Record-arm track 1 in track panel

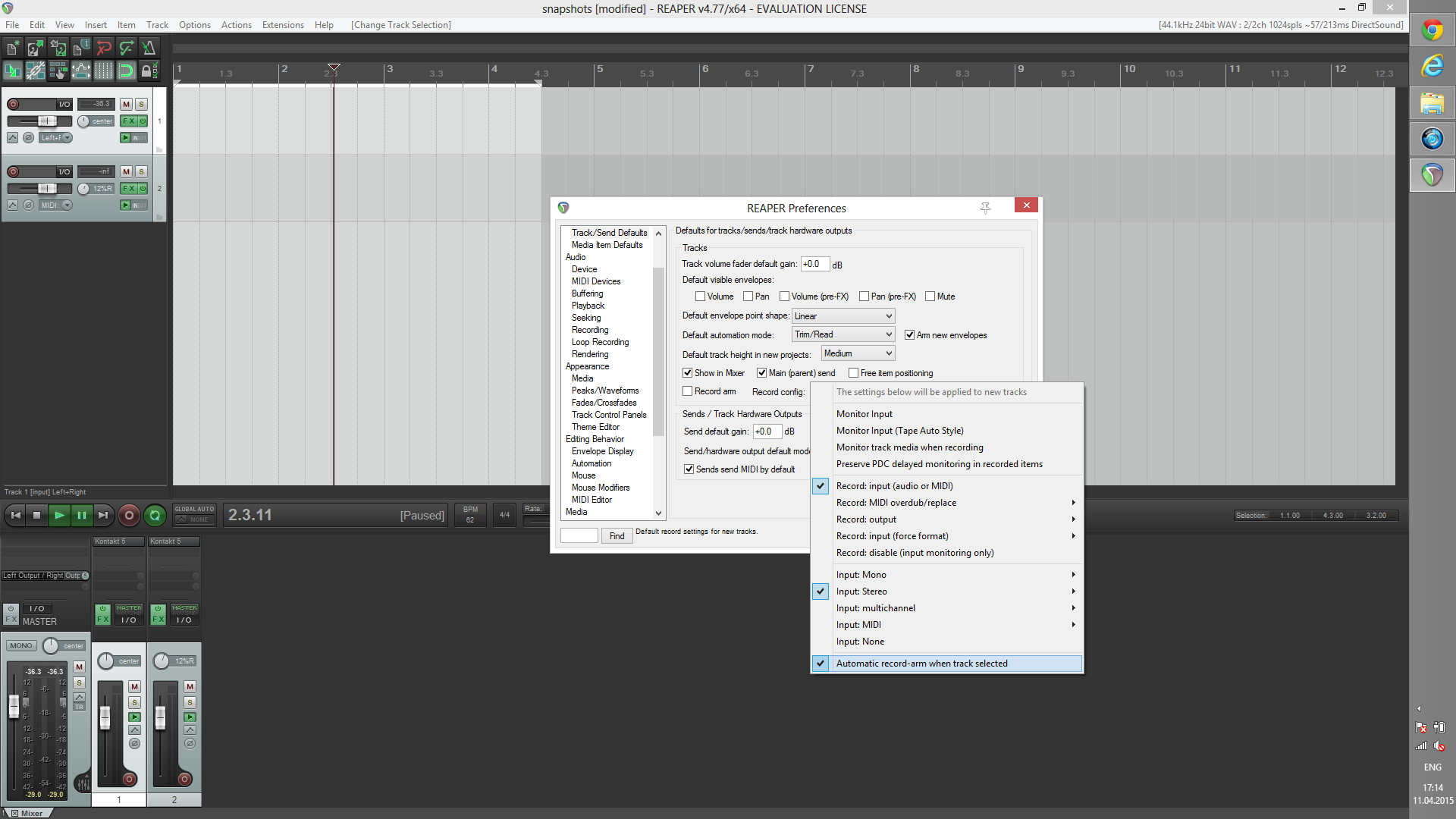13,104
